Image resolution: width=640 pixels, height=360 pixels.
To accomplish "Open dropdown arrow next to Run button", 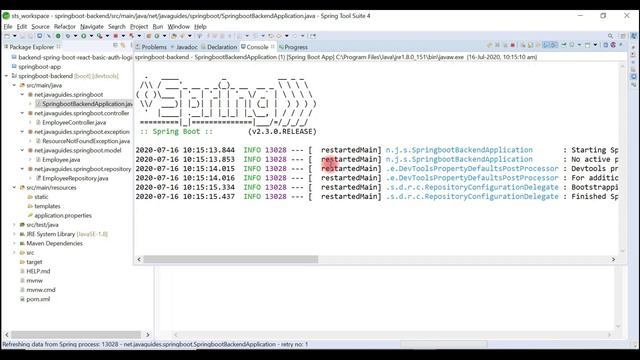I will [x=91, y=36].
